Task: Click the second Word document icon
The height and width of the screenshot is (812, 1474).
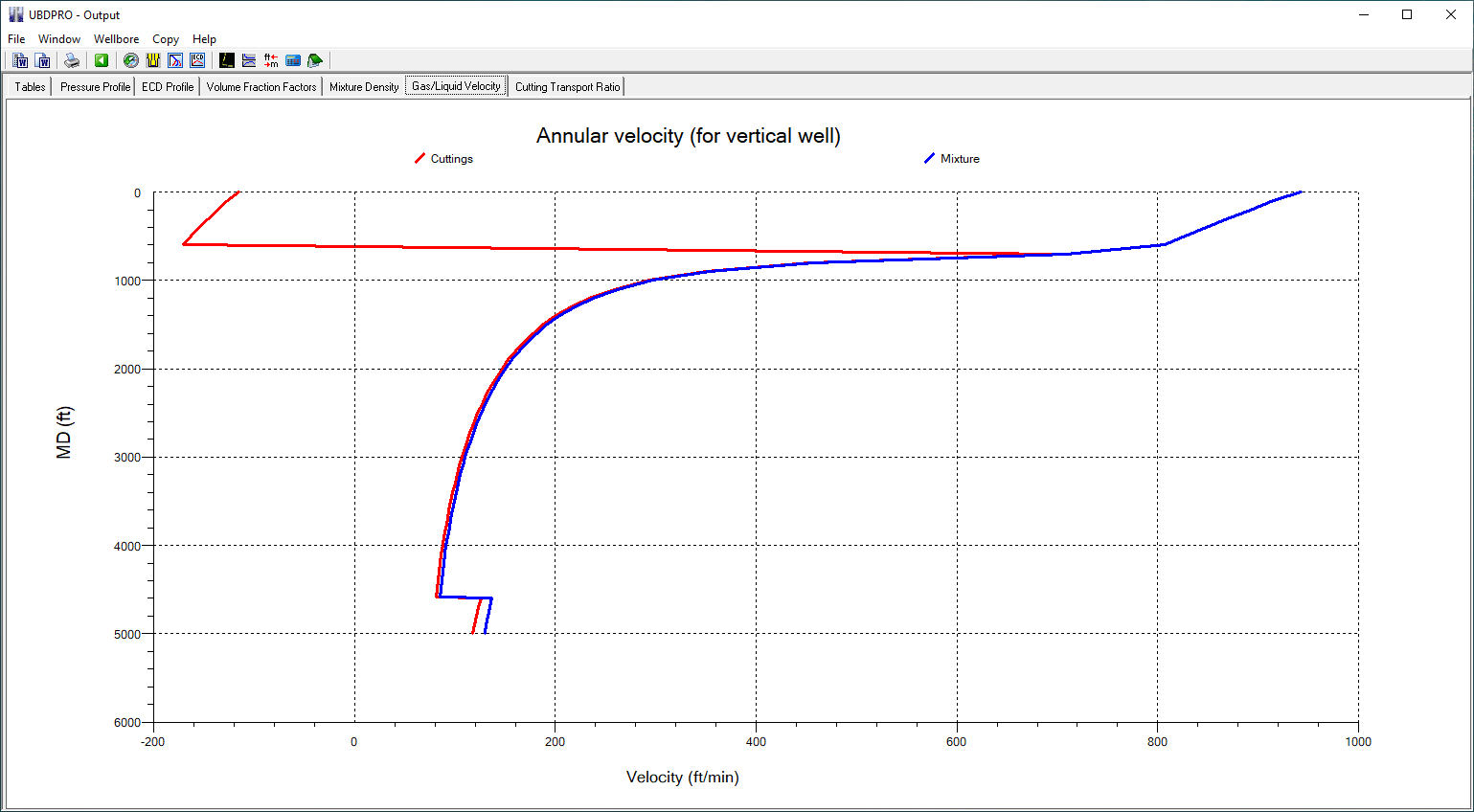Action: (43, 60)
